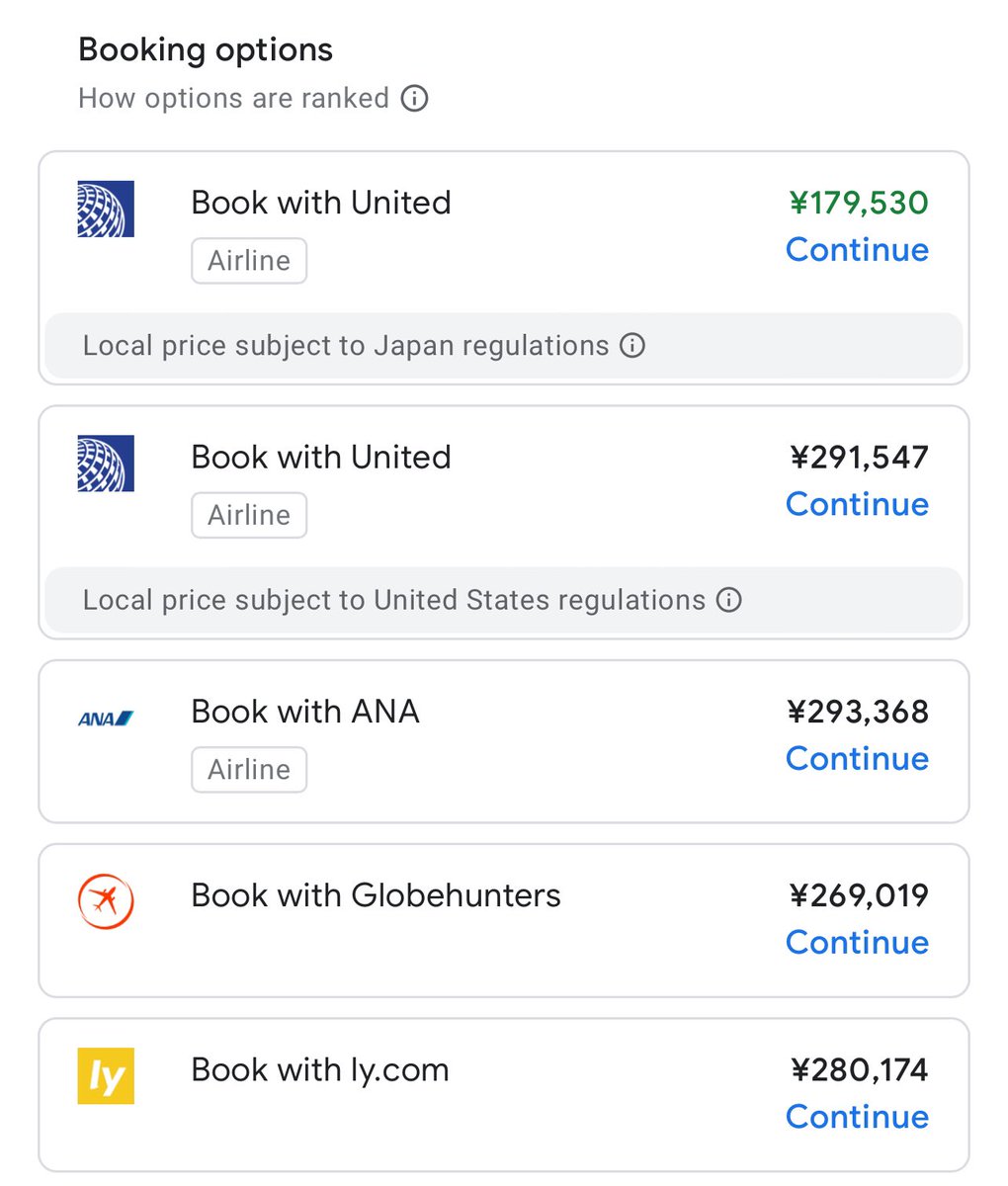The width and height of the screenshot is (1008, 1186).
Task: Click Airline tag on ¥179,530 United option
Action: click(x=249, y=261)
